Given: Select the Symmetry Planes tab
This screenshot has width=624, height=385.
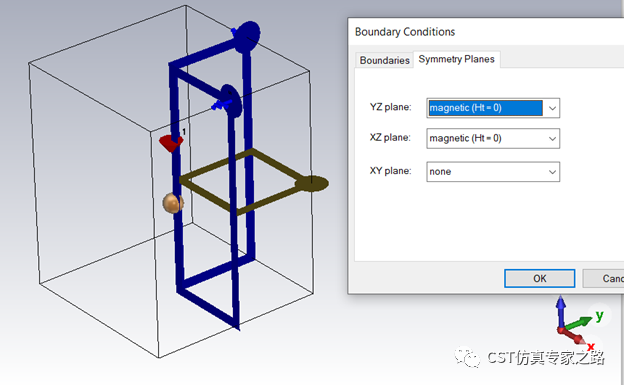Looking at the screenshot, I should pos(456,59).
